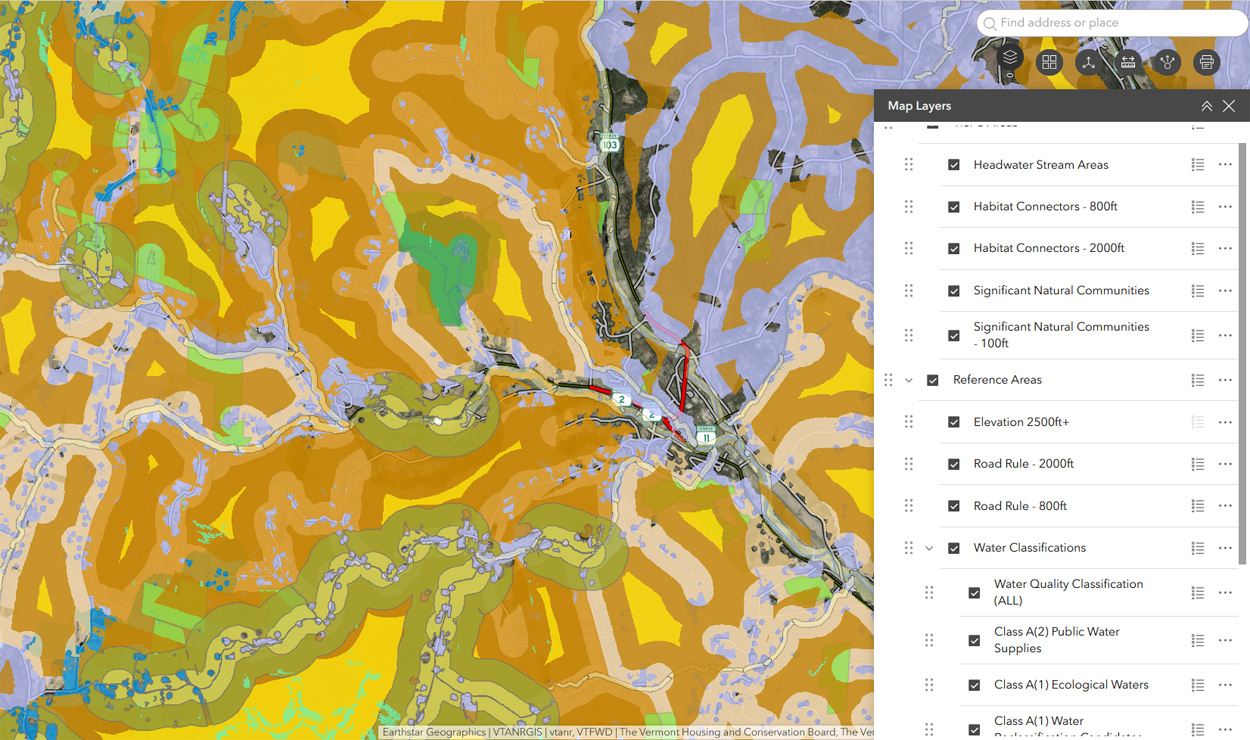The image size is (1250, 740).
Task: Click the Route 11 shield on map
Action: pos(706,437)
